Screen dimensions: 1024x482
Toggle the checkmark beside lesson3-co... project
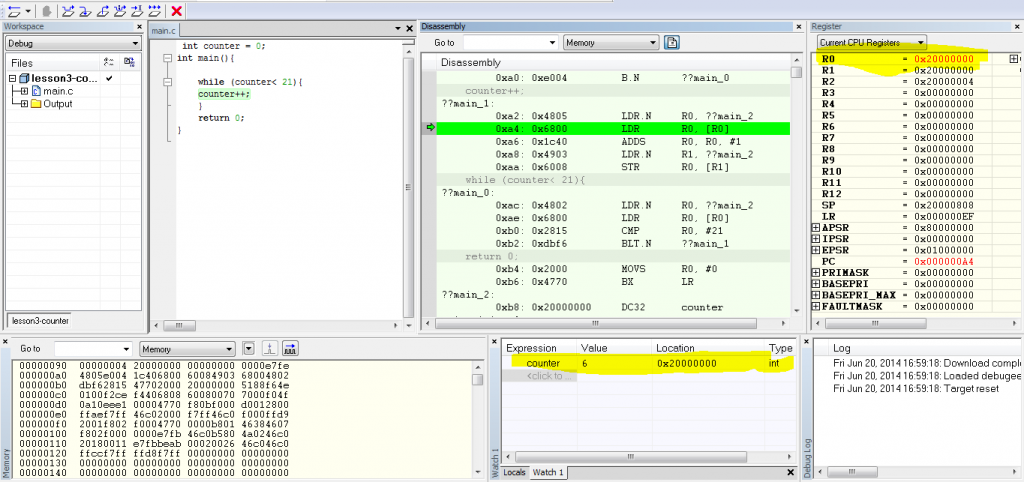pyautogui.click(x=109, y=78)
